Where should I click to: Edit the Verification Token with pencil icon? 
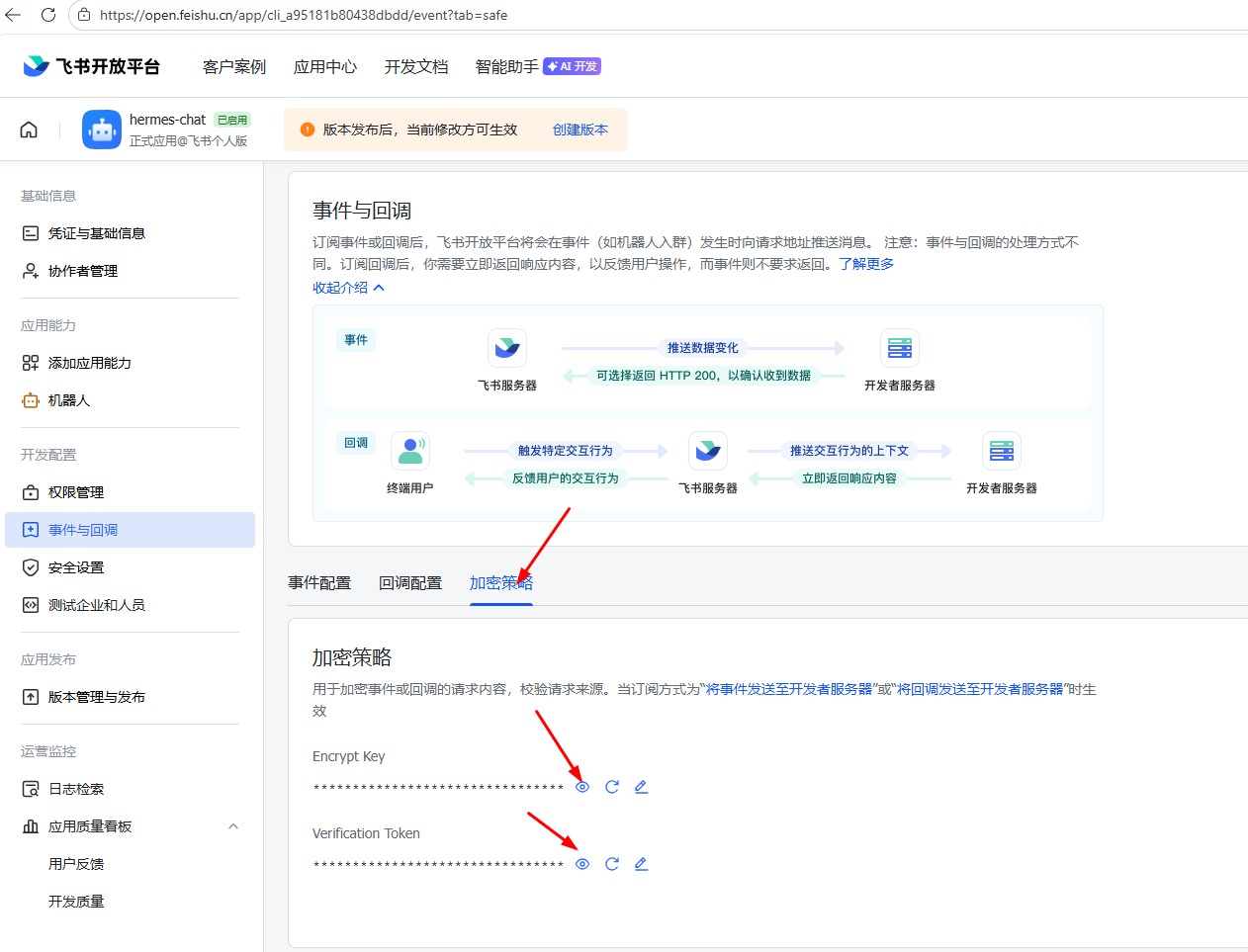click(641, 864)
